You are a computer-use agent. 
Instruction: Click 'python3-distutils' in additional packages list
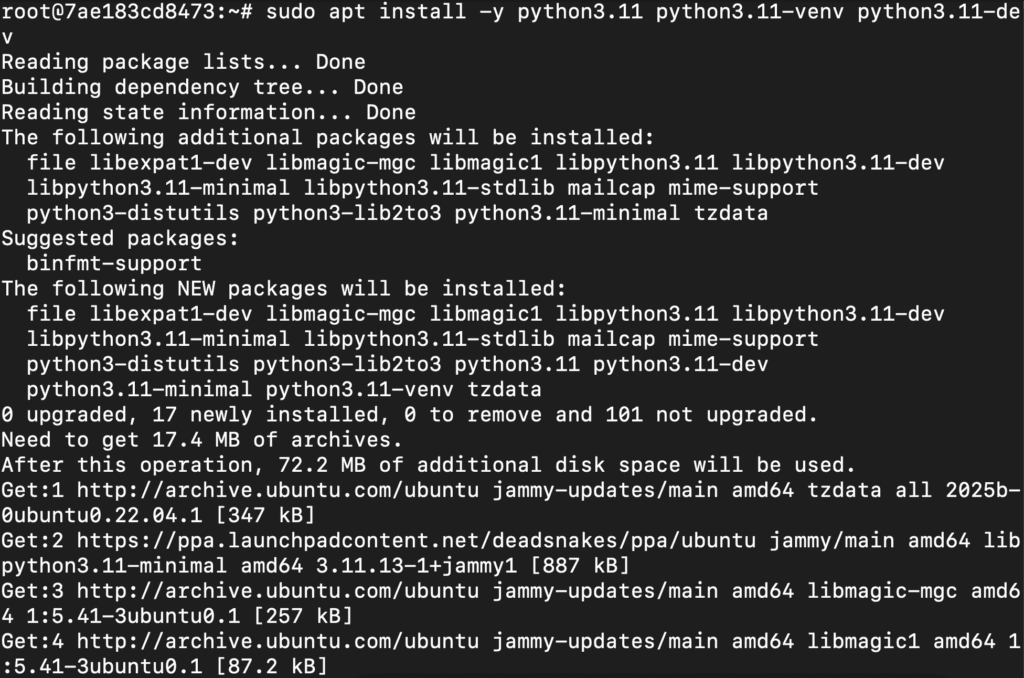click(x=133, y=213)
